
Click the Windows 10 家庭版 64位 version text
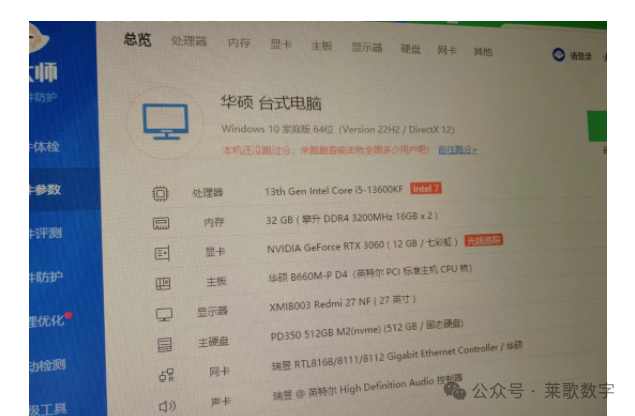tap(338, 129)
